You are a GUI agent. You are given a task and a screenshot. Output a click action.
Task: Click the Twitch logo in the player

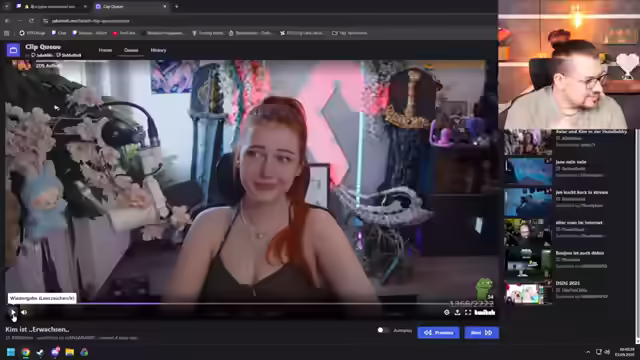tap(484, 312)
